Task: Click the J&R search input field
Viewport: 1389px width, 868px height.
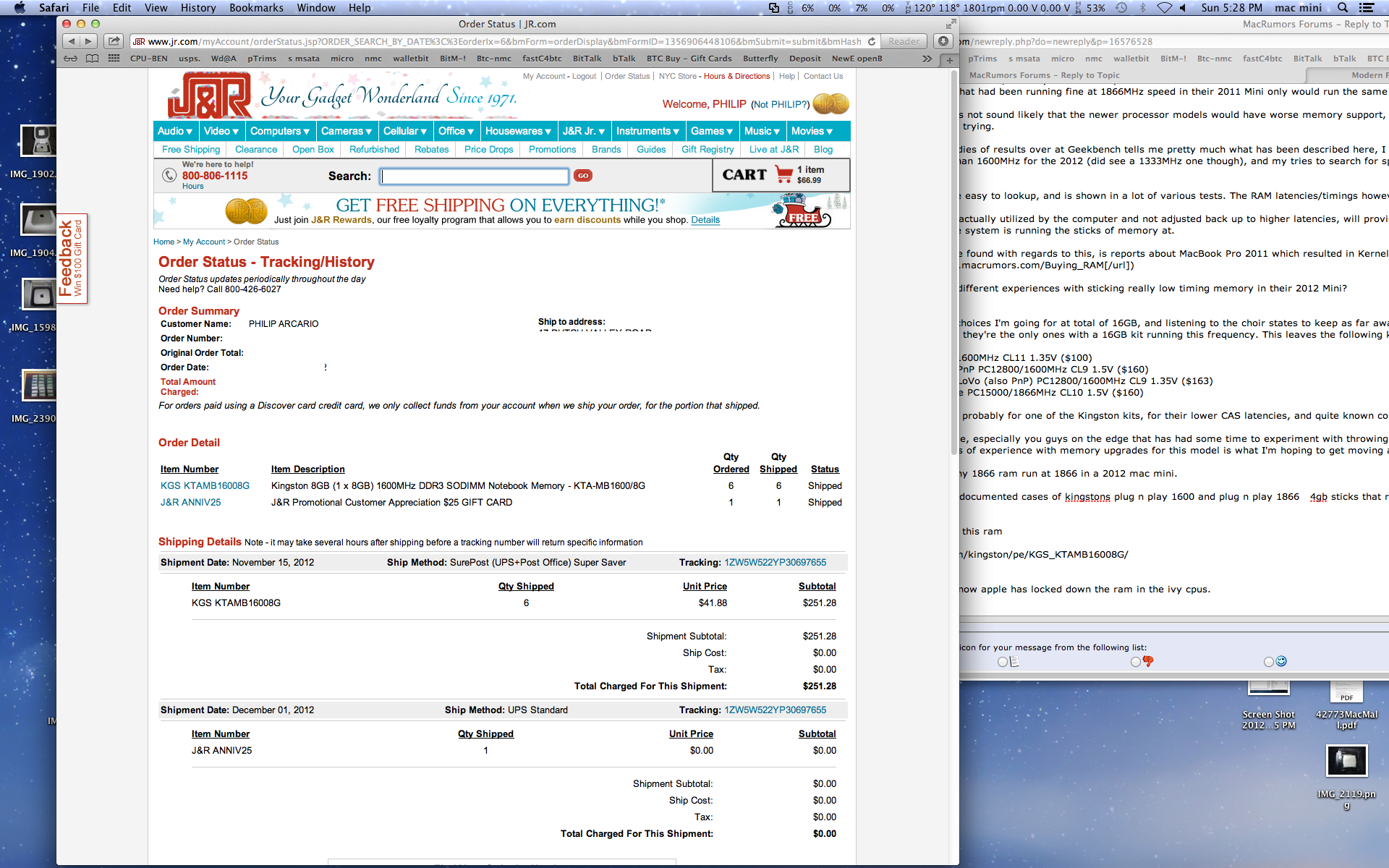Action: pos(475,176)
